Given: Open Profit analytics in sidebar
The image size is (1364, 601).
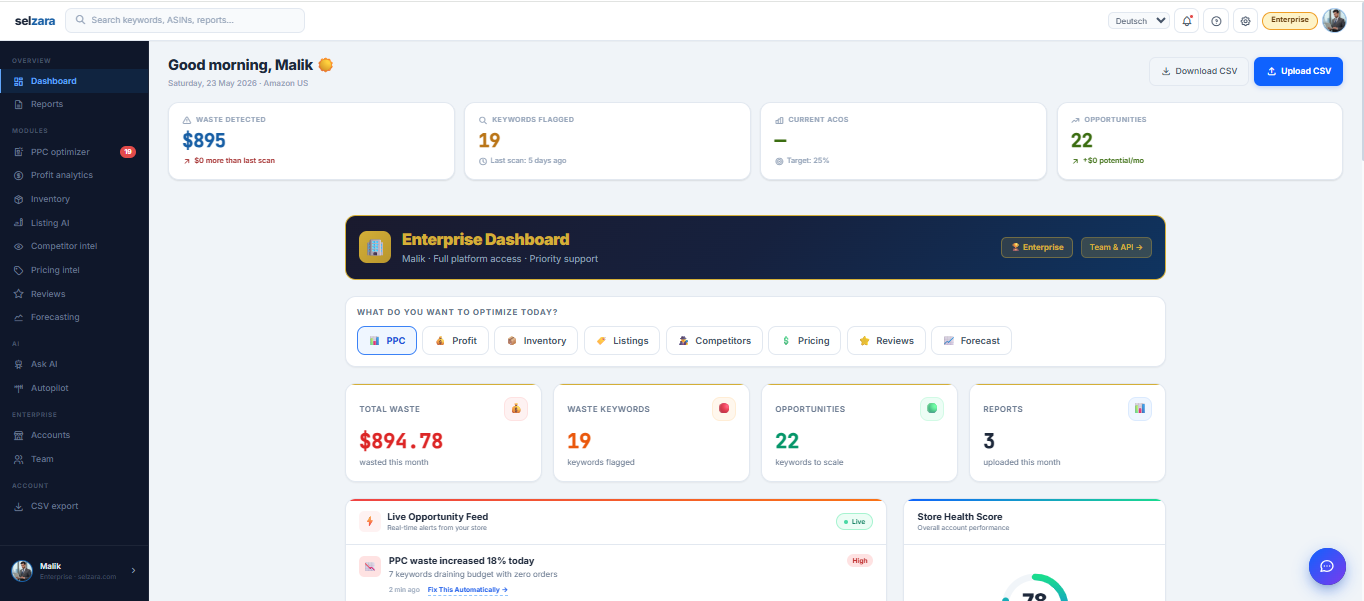Looking at the screenshot, I should (74, 175).
